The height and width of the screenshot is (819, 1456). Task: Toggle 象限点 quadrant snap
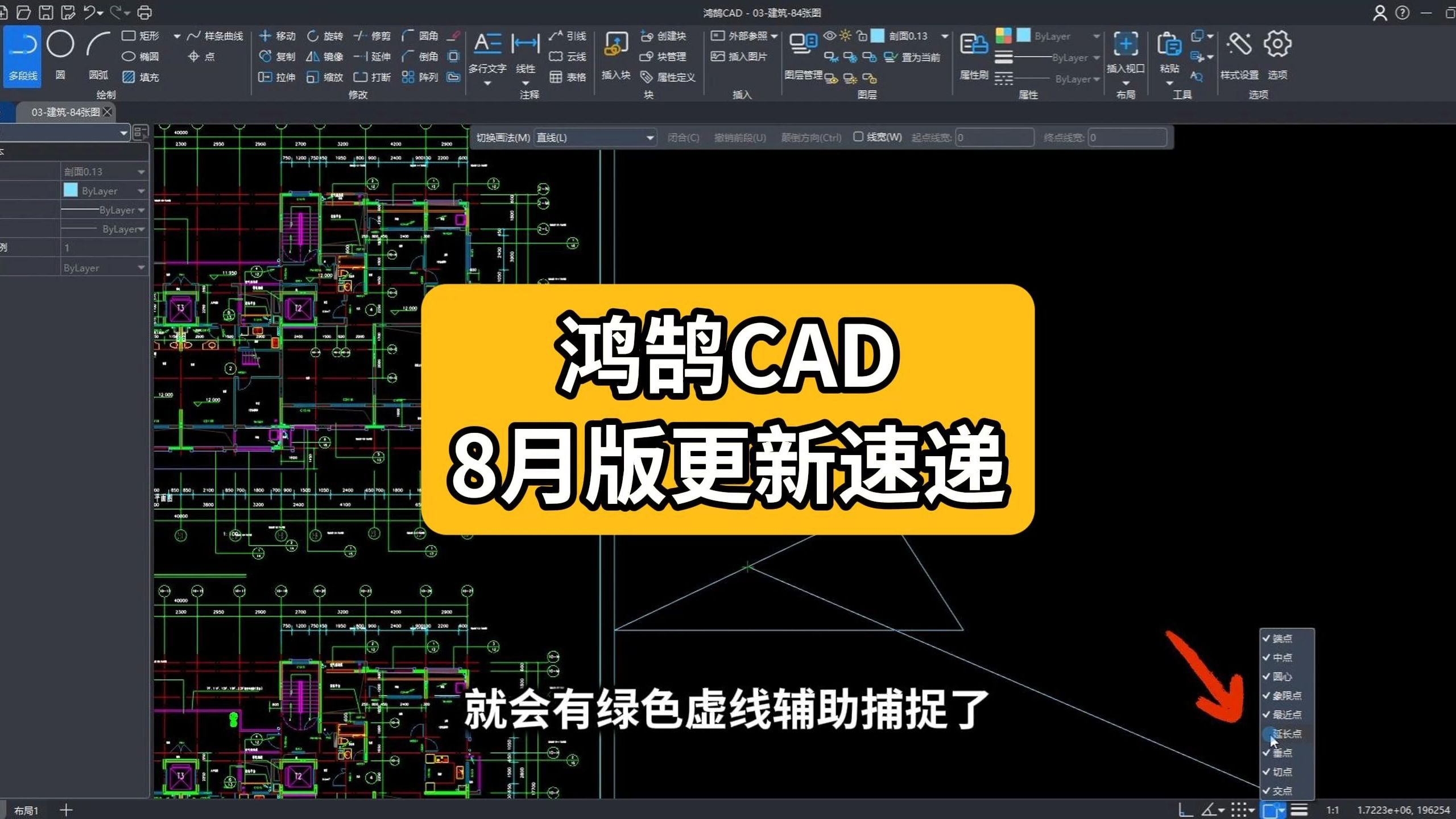(x=1287, y=696)
